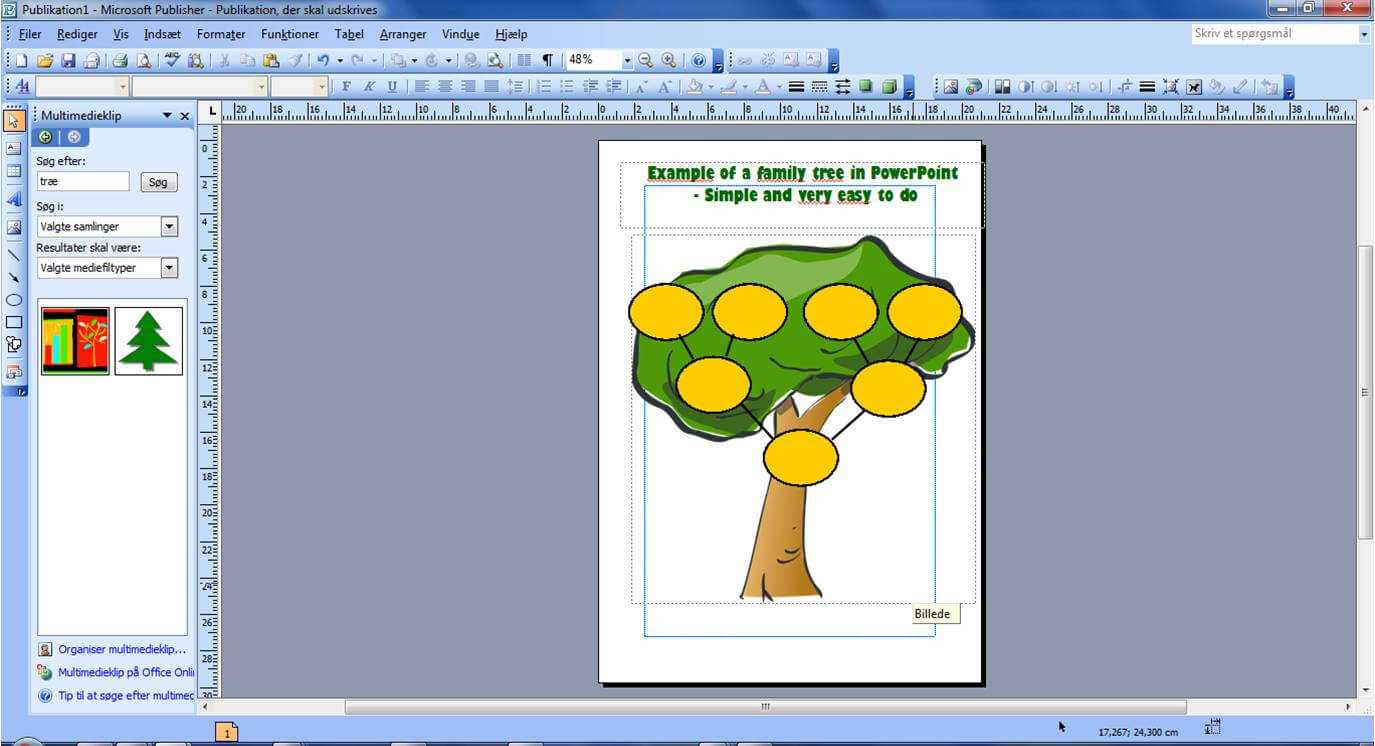1375x746 pixels.
Task: Open the Formater menu
Action: click(221, 34)
